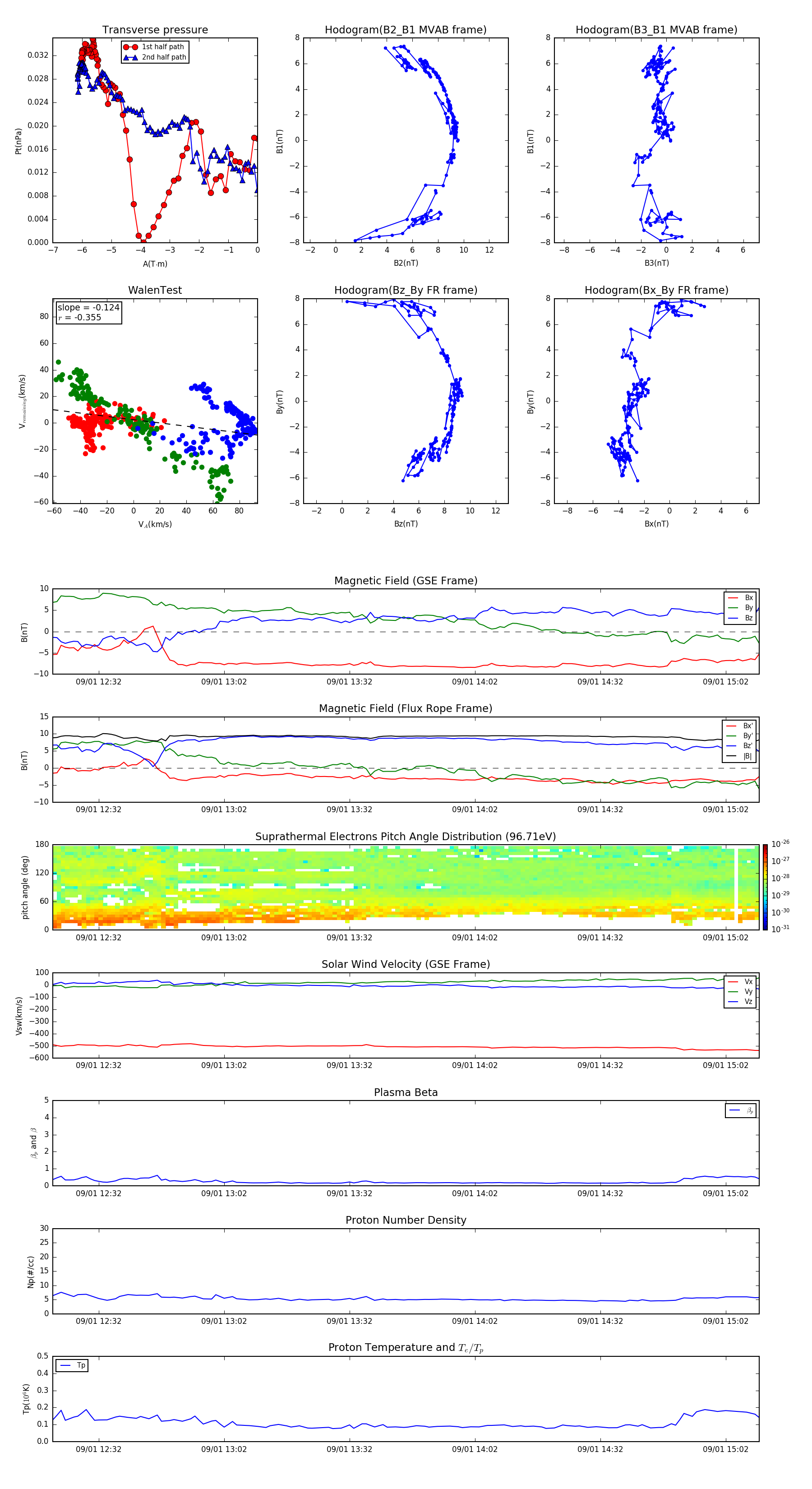Click the "WalenTest" plot title
This screenshot has height=1489, width=812.
click(155, 290)
